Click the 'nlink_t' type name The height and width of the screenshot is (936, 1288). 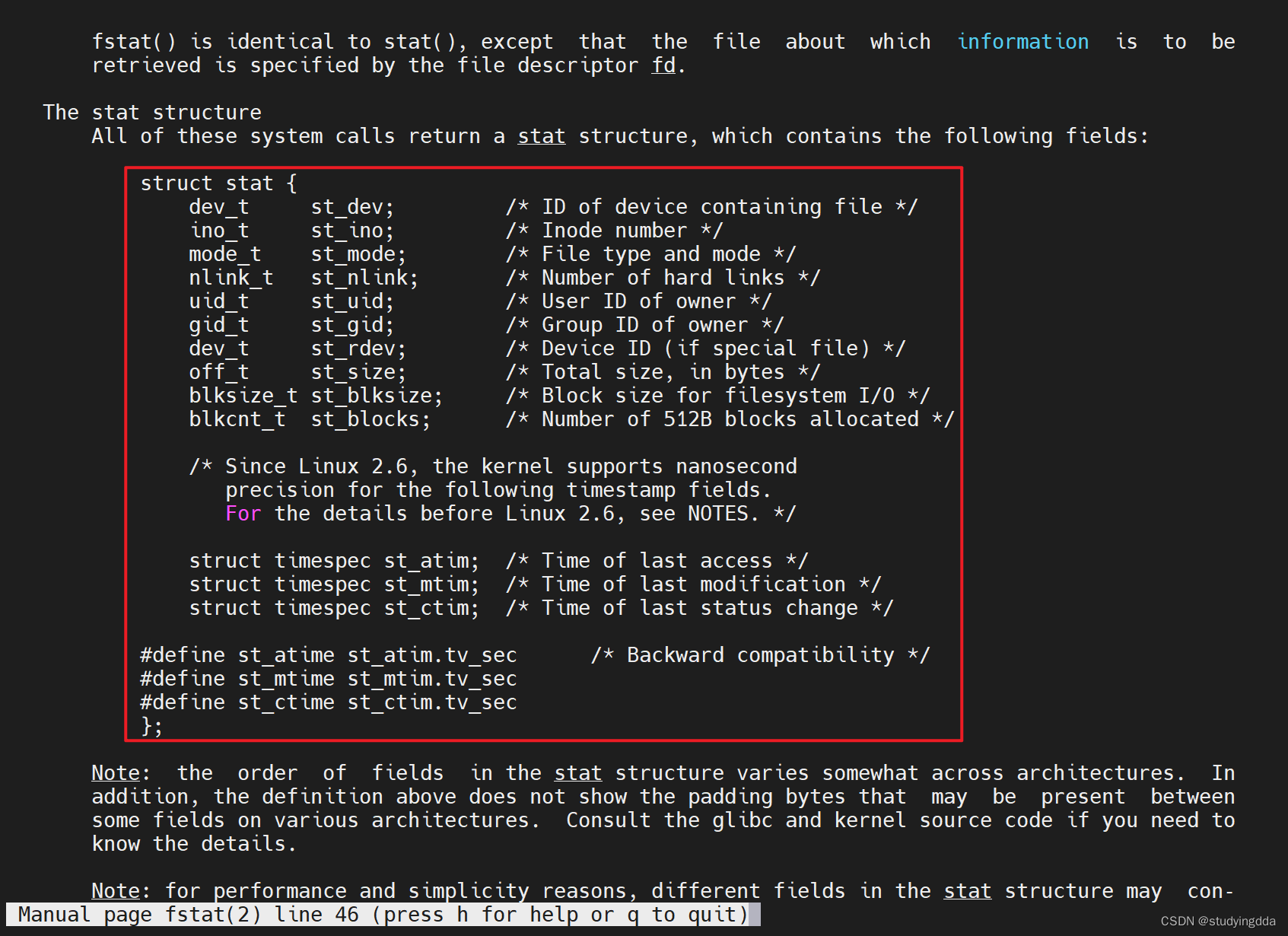(x=231, y=278)
